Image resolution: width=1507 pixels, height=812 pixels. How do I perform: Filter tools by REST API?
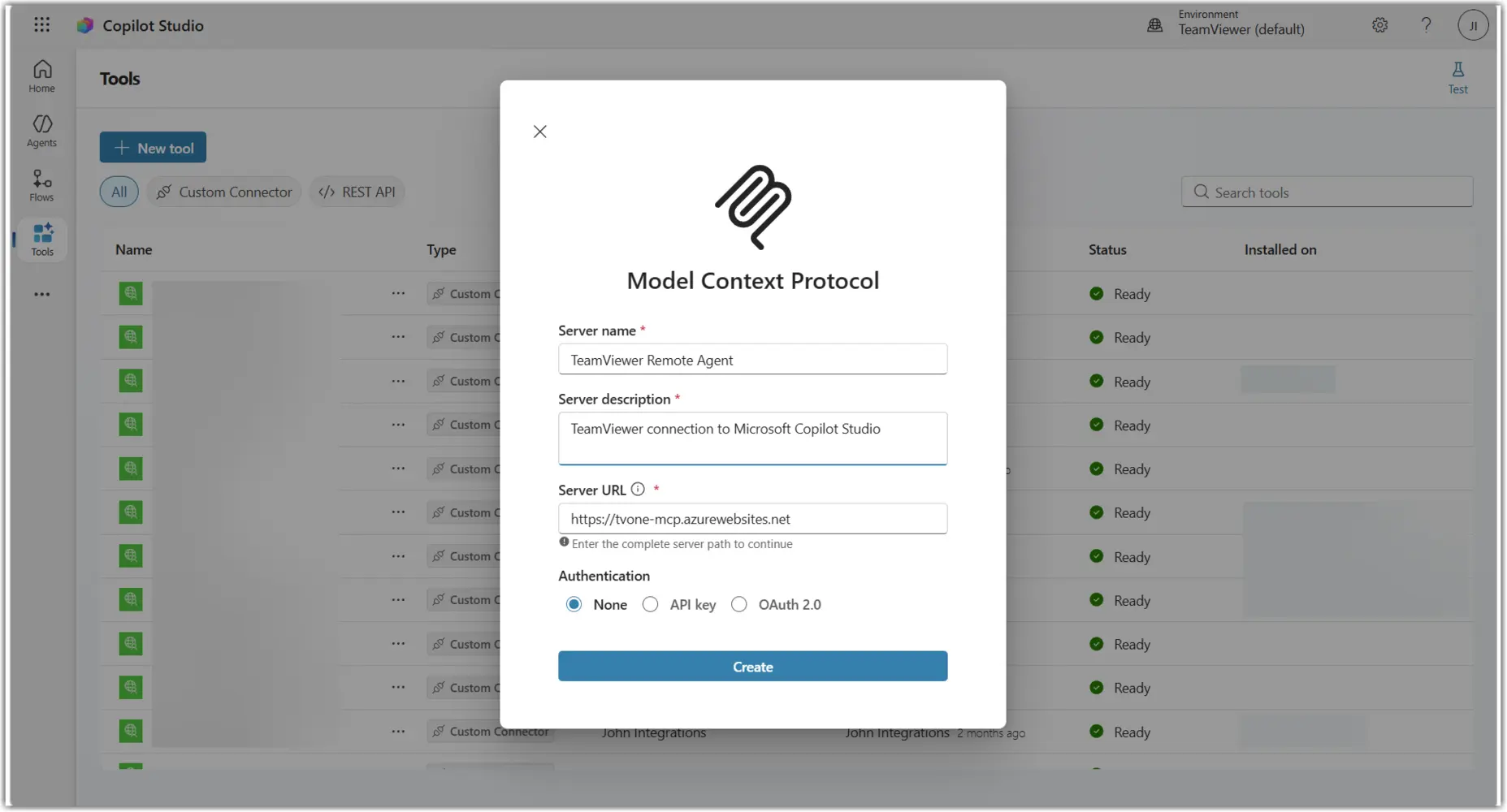357,192
